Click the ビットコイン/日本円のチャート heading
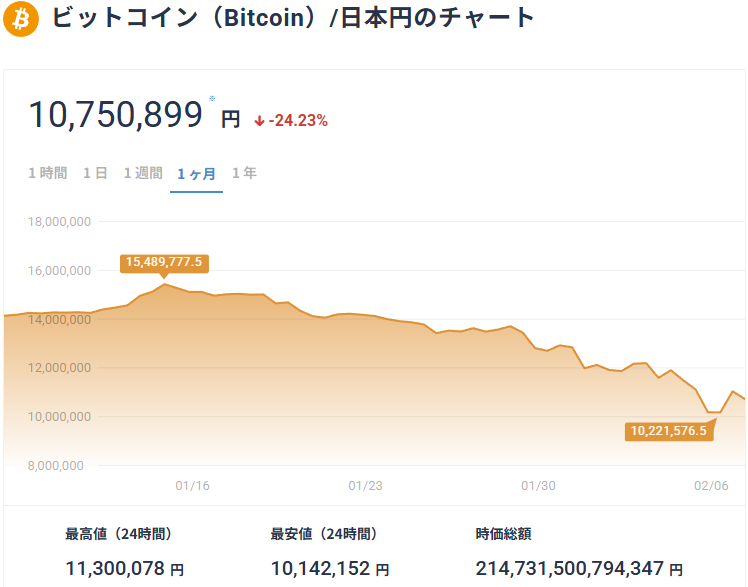 (x=292, y=18)
